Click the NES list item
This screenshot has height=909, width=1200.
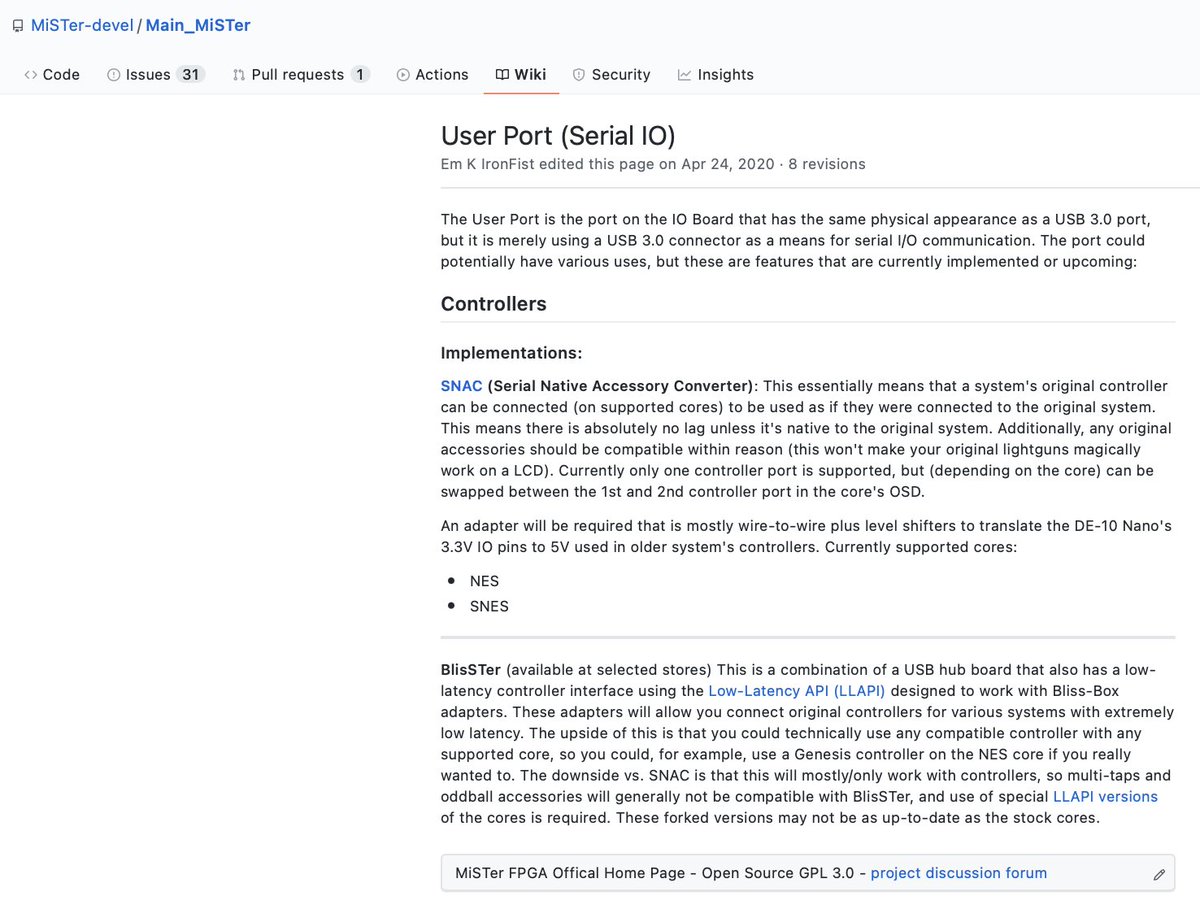tap(484, 581)
